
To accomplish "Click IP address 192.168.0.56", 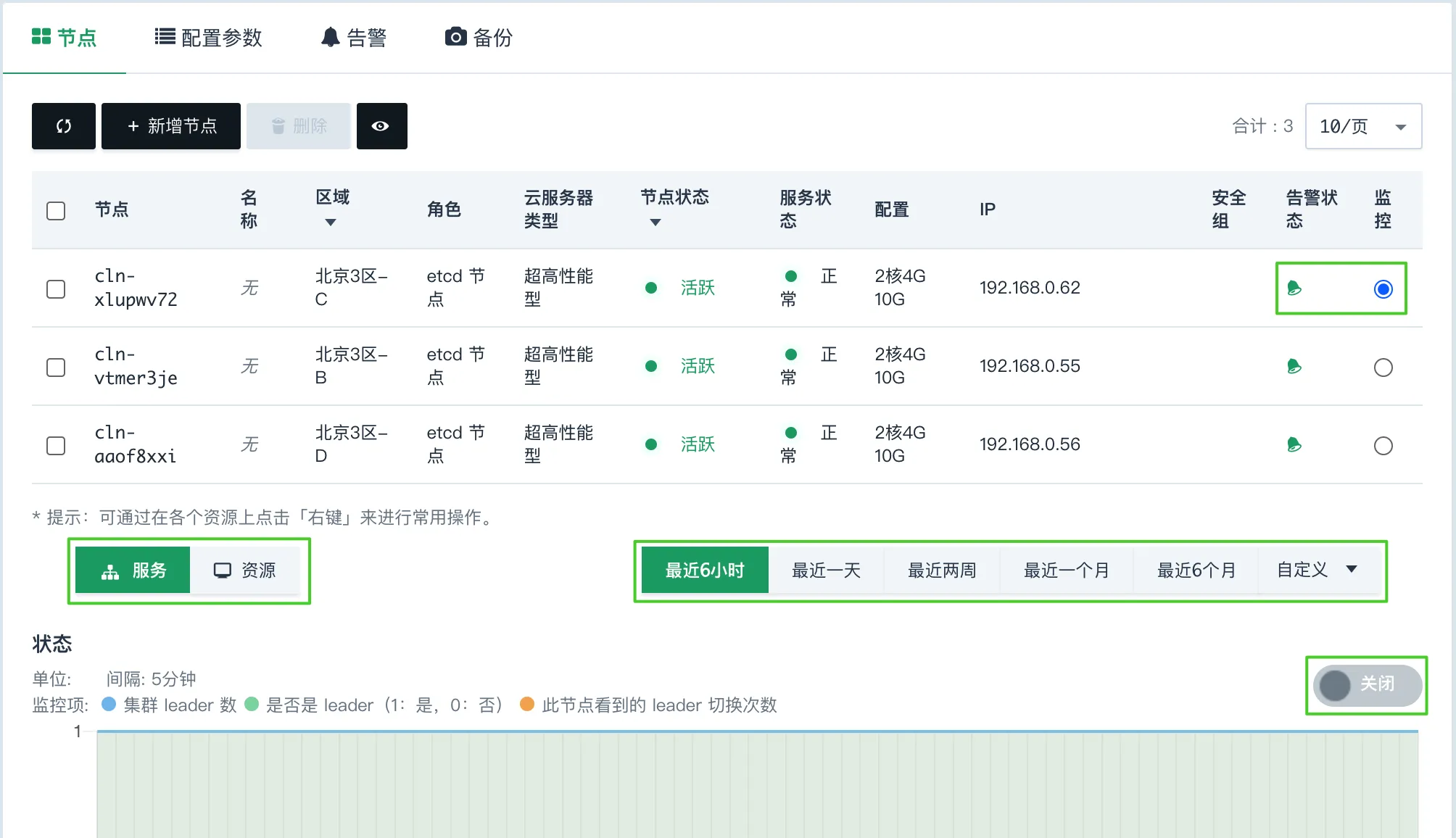I will pos(1030,444).
